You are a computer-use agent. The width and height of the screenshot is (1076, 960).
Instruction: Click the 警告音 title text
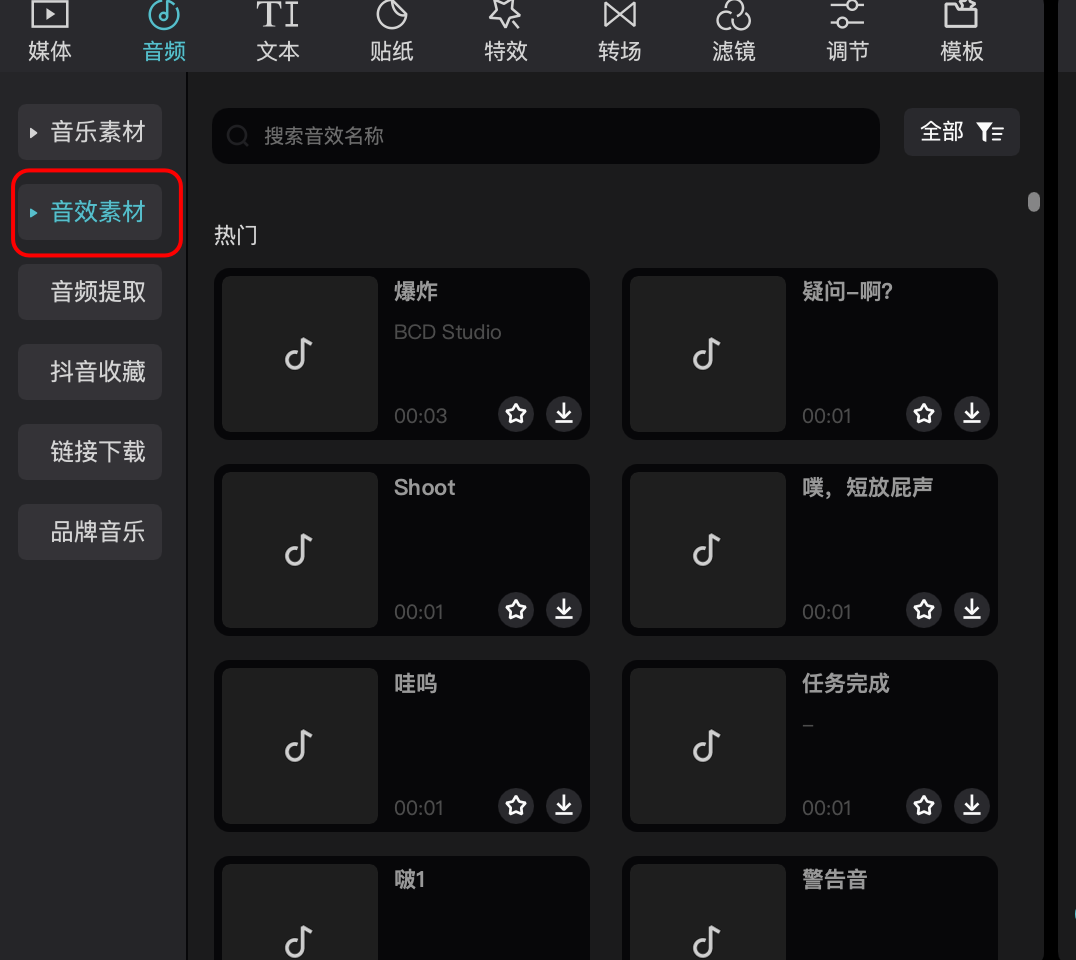834,879
